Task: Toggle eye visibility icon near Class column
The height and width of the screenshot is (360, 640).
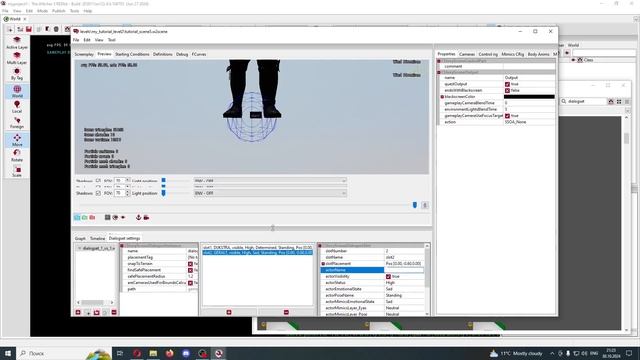Action: point(573,60)
